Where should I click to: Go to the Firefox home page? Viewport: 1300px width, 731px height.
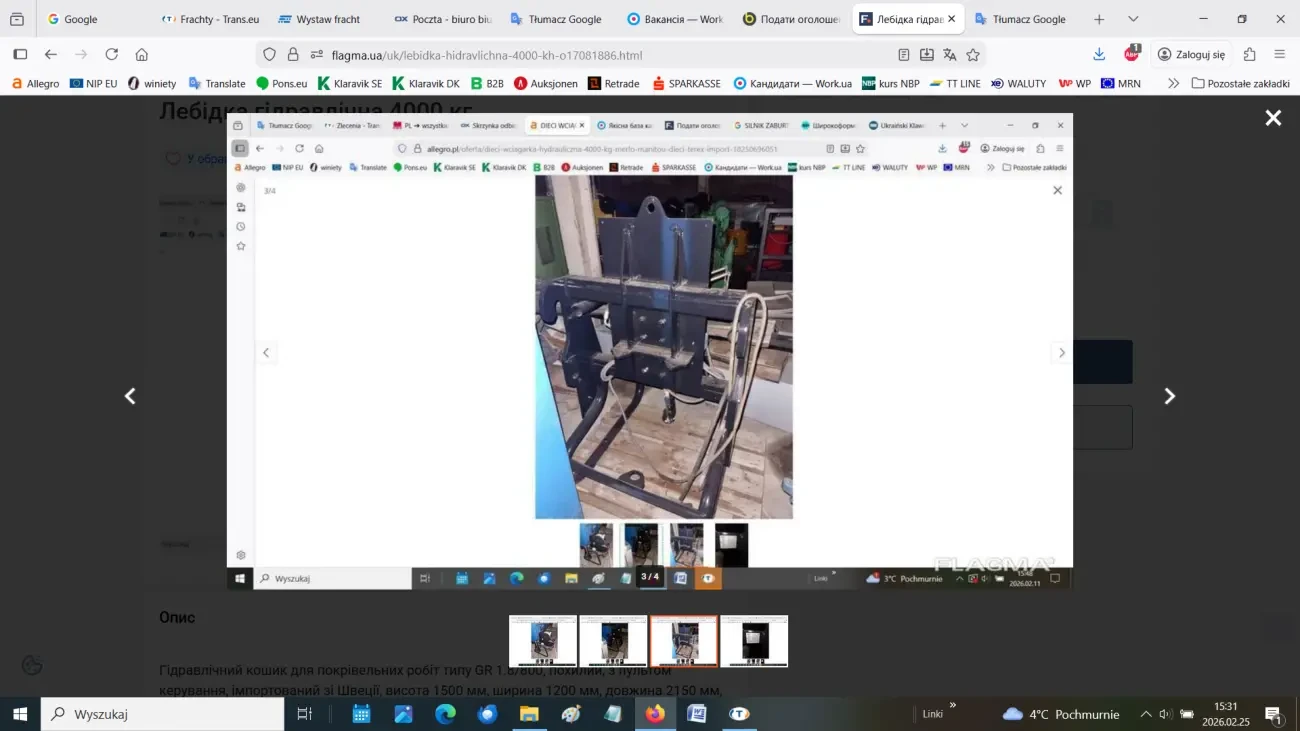click(142, 55)
